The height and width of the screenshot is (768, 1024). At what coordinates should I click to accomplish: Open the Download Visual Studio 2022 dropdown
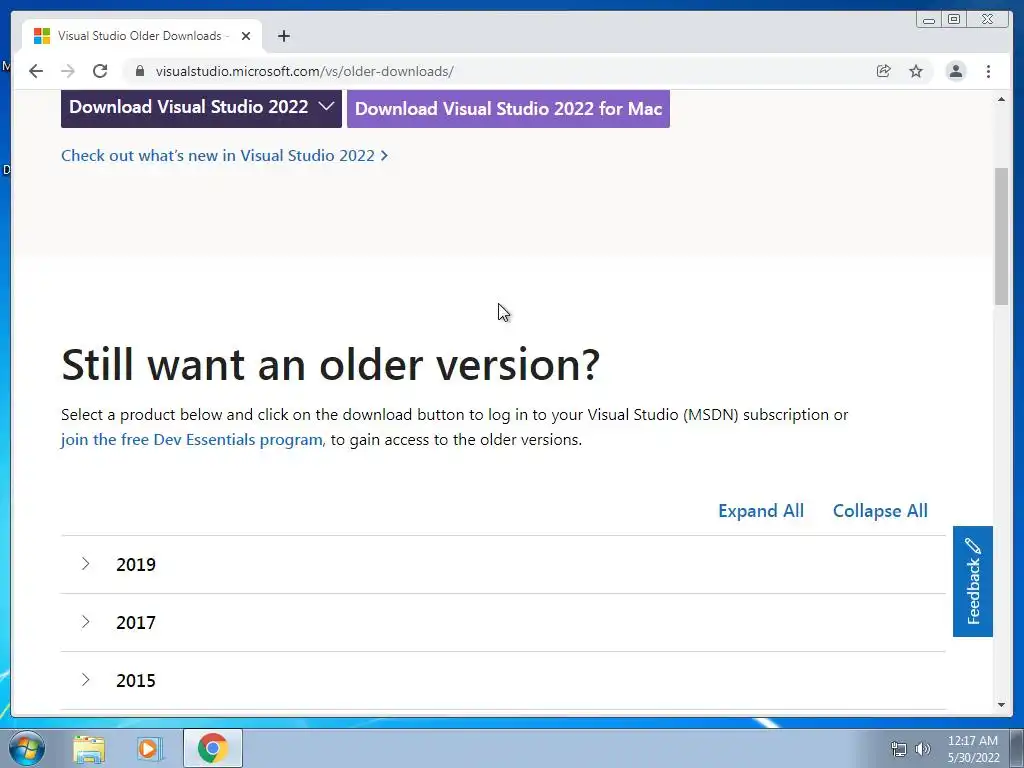pos(201,108)
